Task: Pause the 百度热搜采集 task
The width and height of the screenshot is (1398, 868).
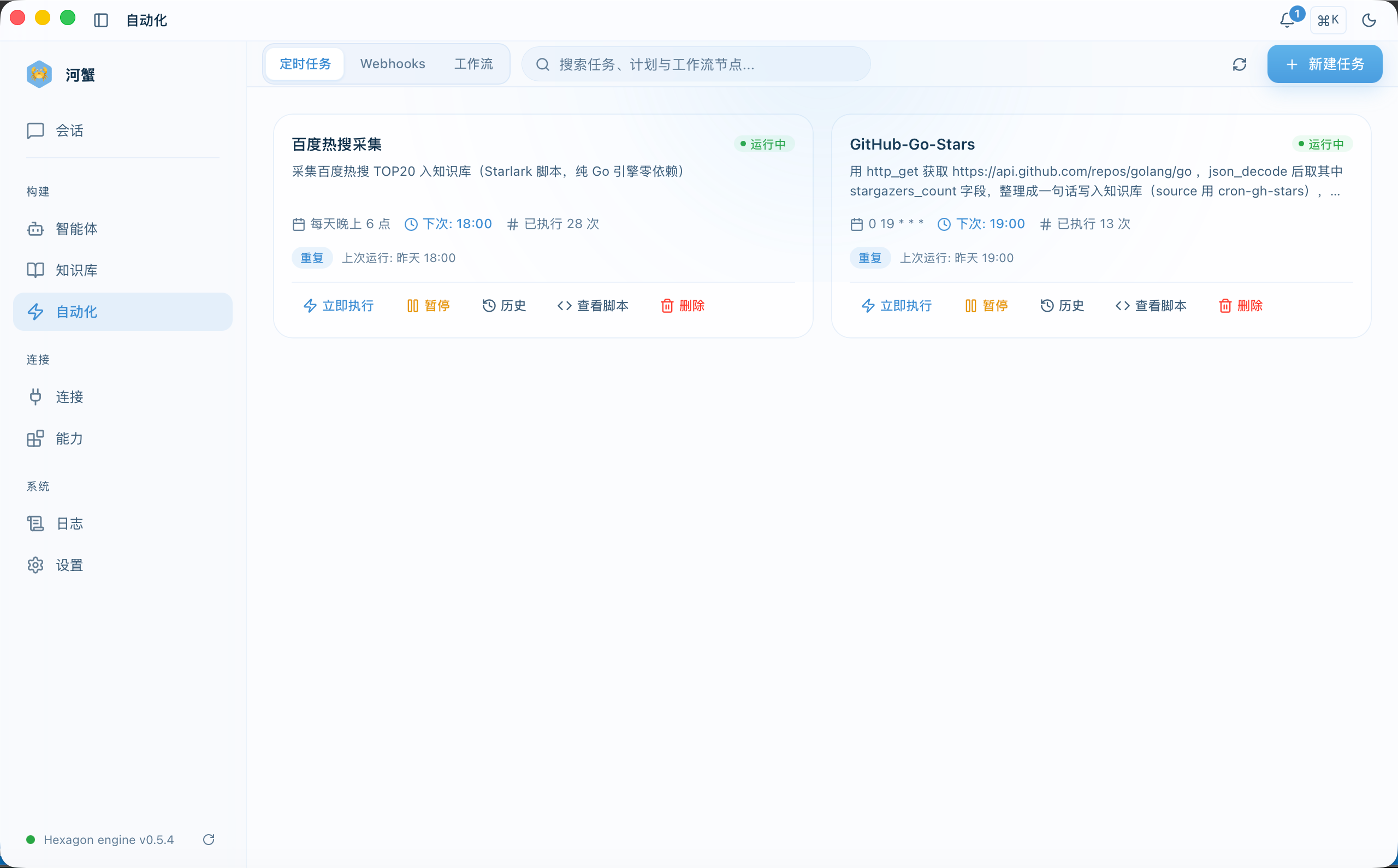Action: tap(428, 306)
